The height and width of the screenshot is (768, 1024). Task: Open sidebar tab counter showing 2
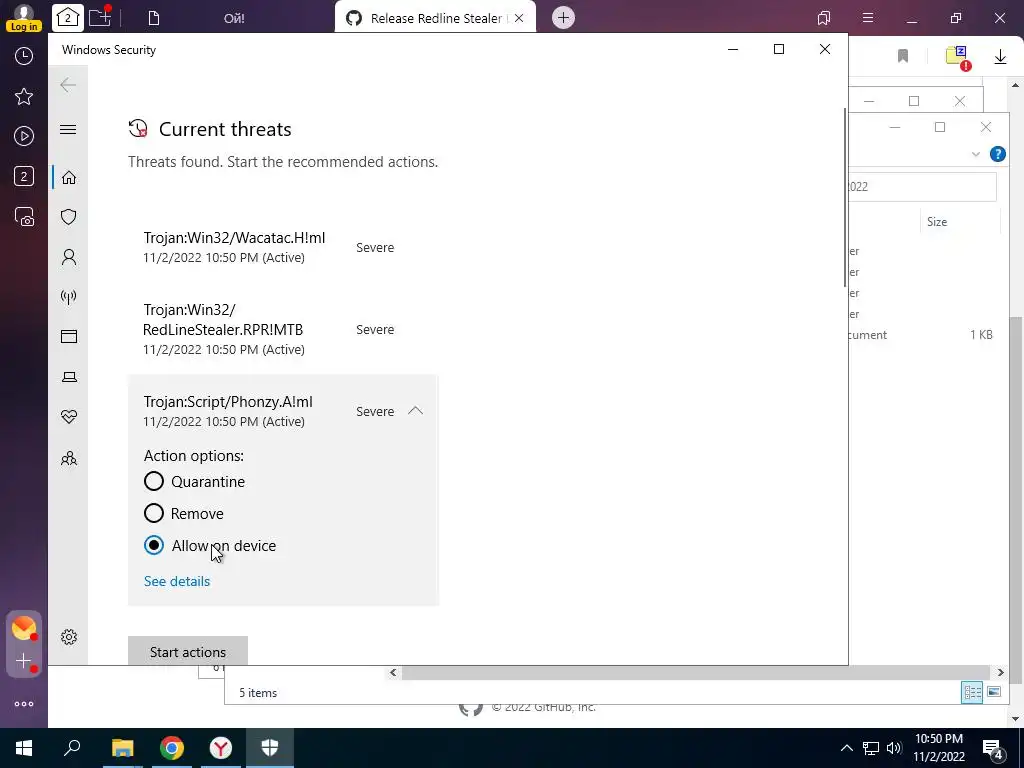[x=24, y=176]
